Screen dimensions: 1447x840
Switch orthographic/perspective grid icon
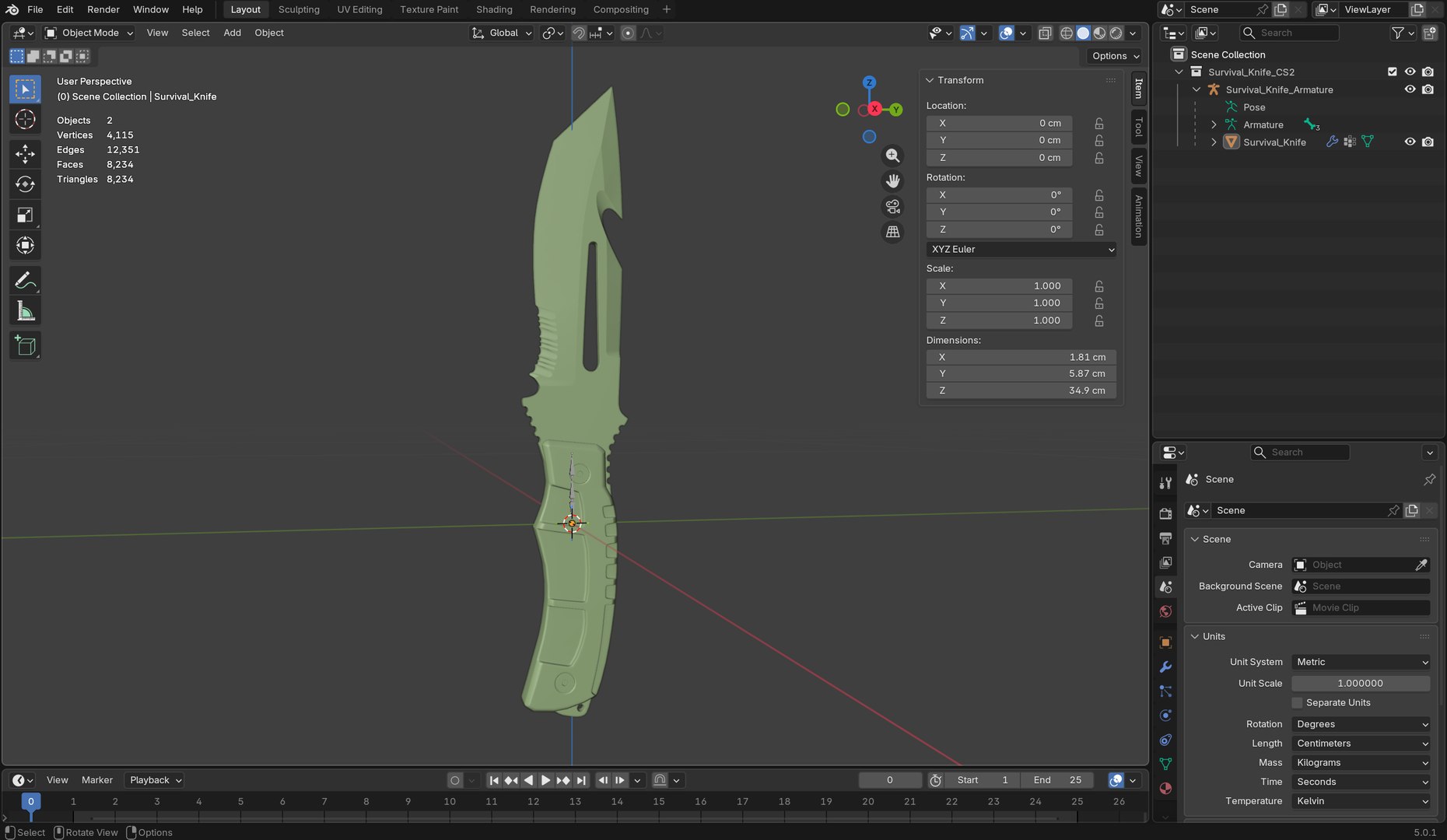(x=892, y=232)
